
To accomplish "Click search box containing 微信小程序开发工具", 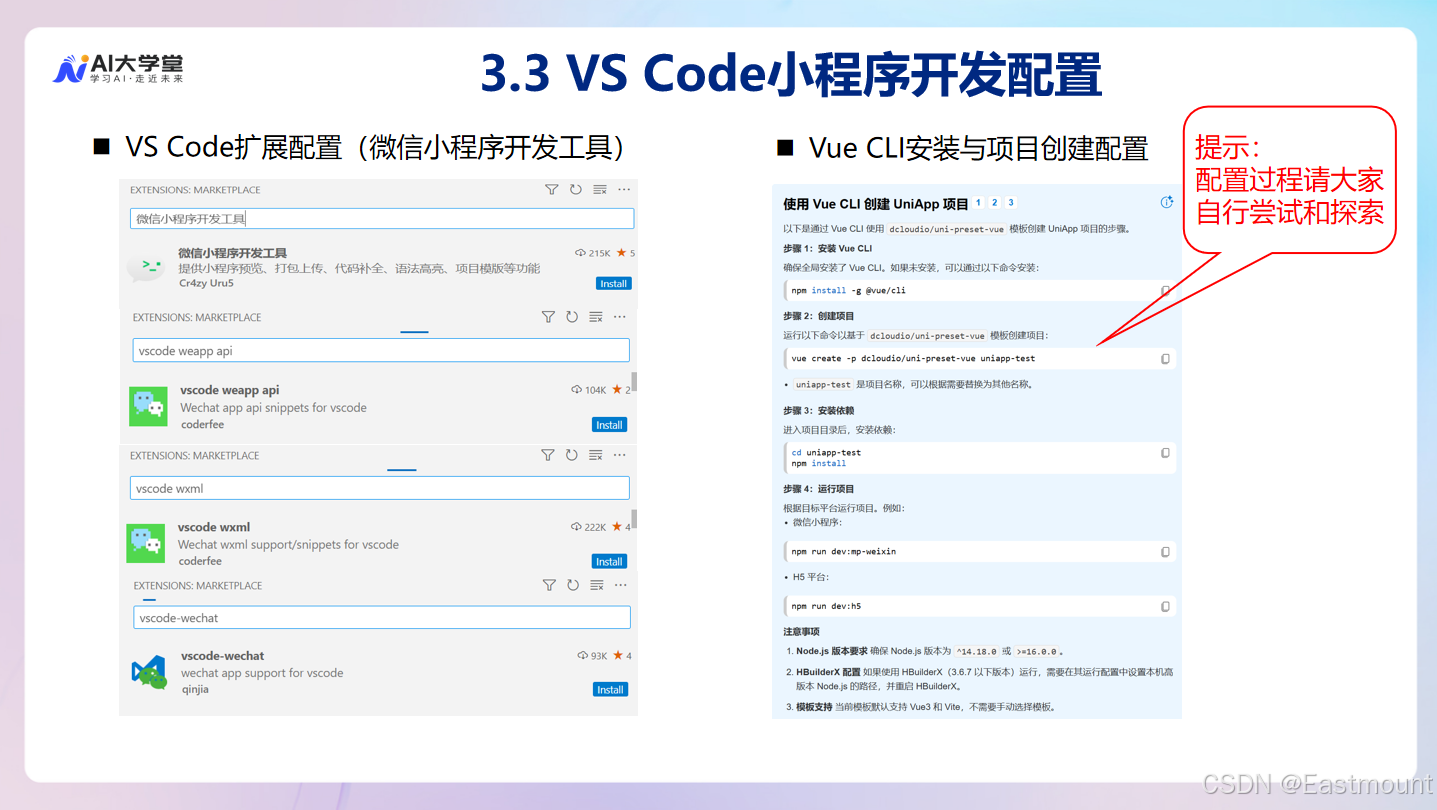I will (x=382, y=219).
